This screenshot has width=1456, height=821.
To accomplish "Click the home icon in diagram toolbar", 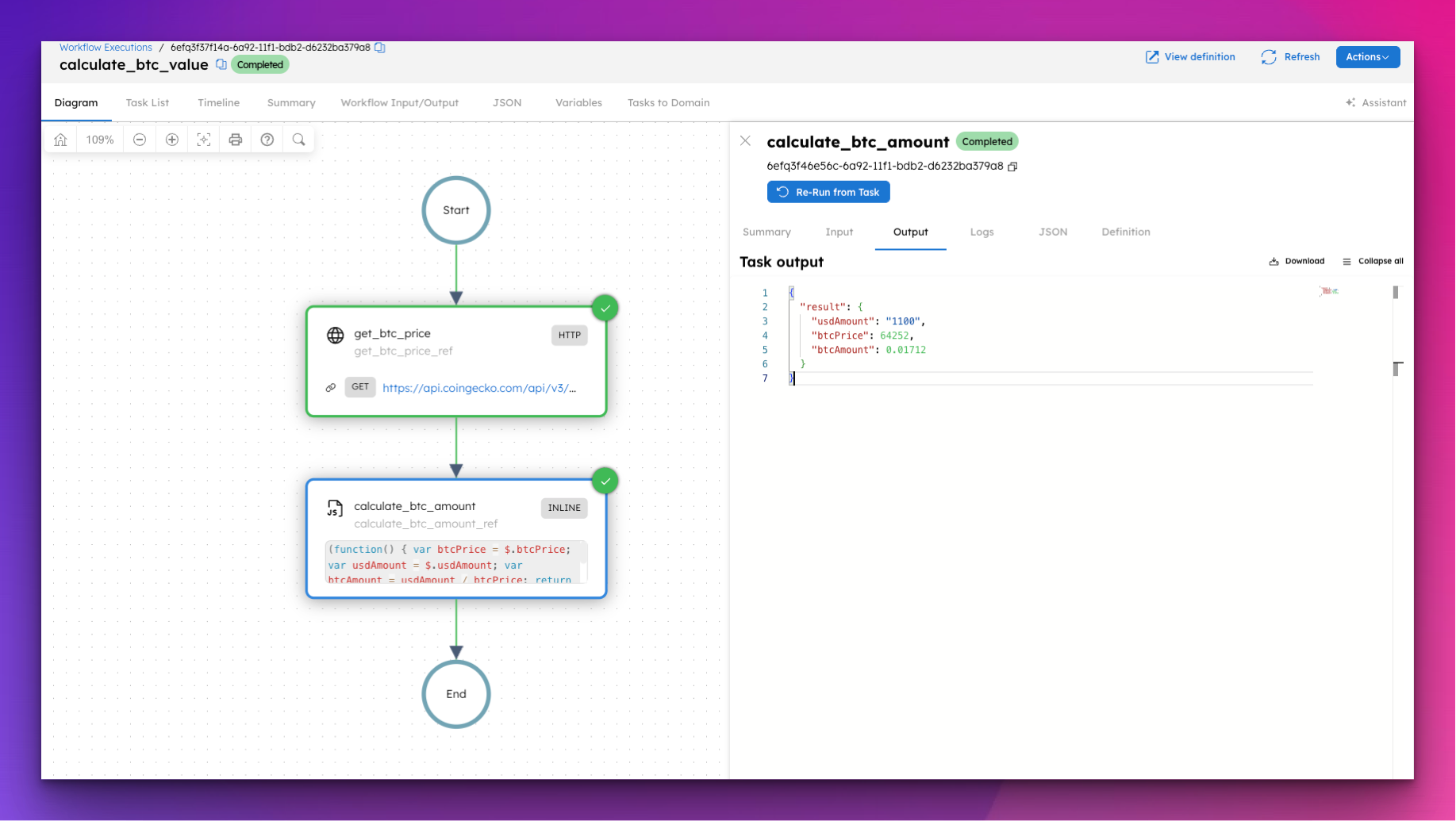I will point(60,140).
